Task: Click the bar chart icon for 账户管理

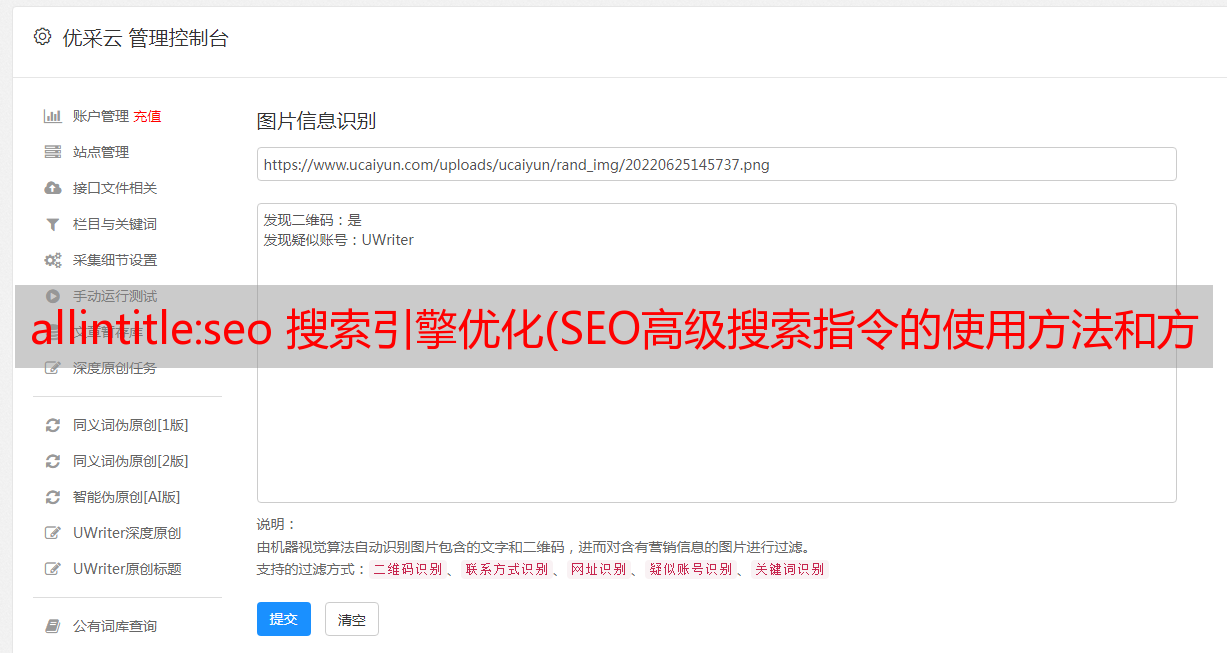Action: pos(53,116)
